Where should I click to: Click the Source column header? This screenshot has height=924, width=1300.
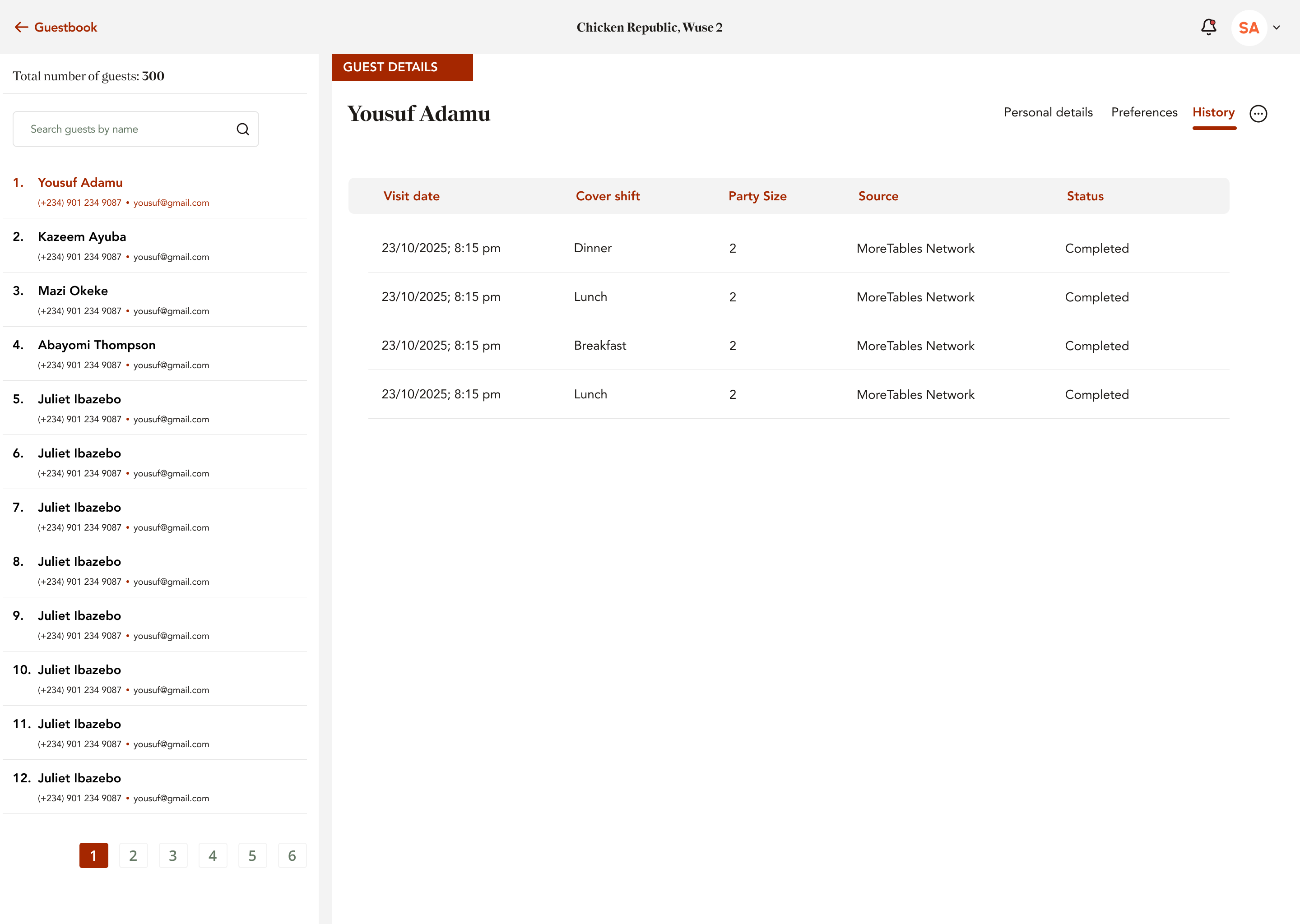[x=878, y=196]
